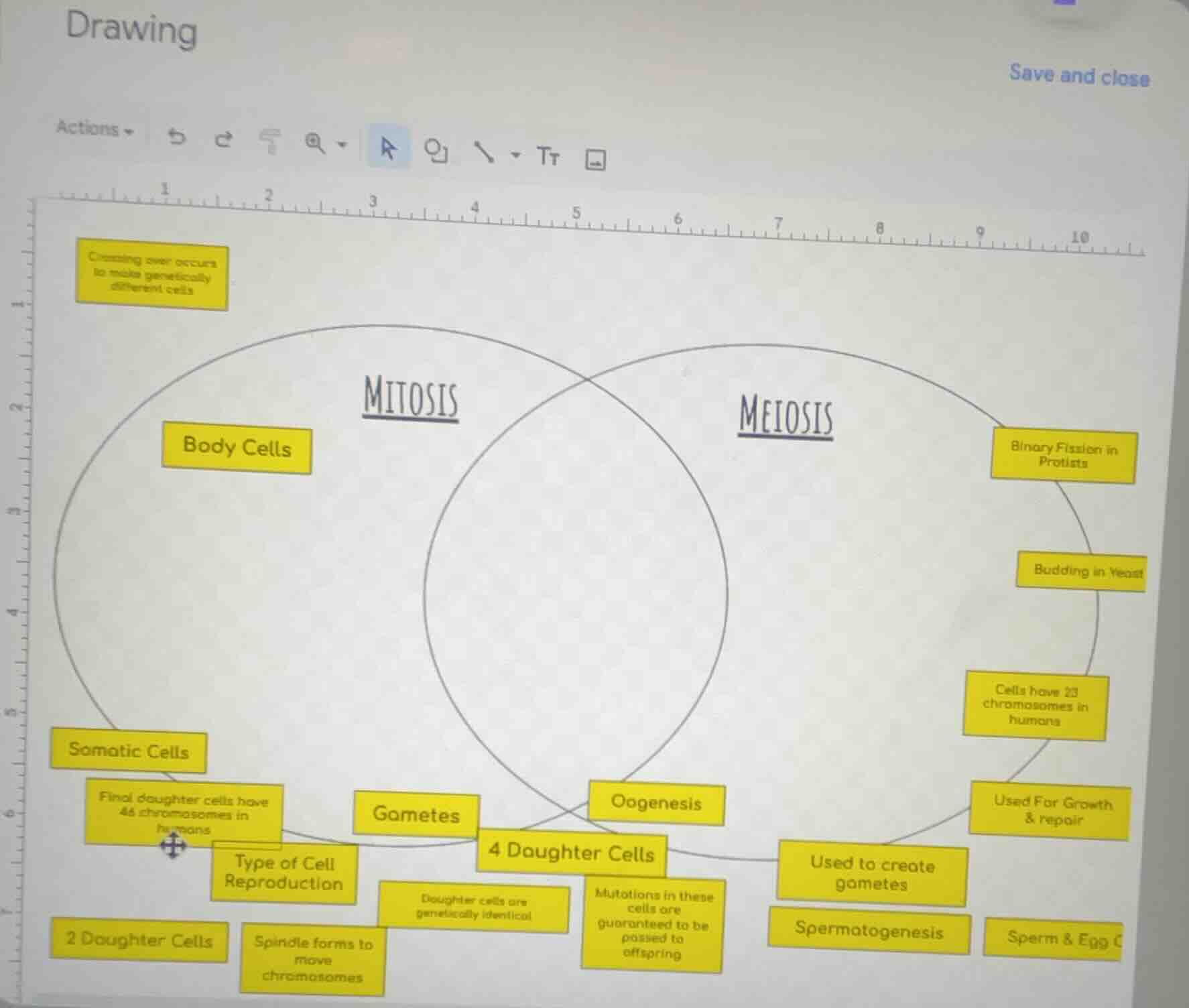The height and width of the screenshot is (1008, 1189).
Task: Select the Text box tool
Action: [x=548, y=157]
